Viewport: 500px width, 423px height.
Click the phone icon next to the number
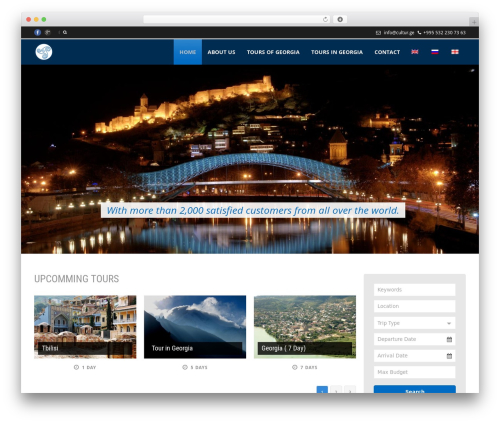(x=419, y=33)
